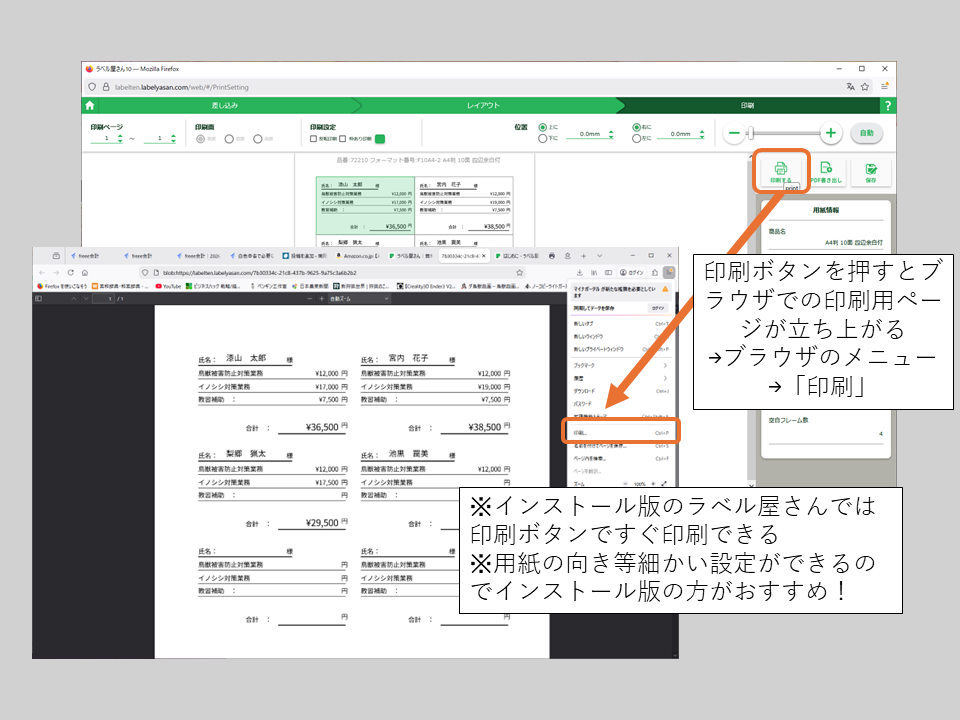
Task: Click the 印刷する print icon button
Action: pyautogui.click(x=781, y=171)
